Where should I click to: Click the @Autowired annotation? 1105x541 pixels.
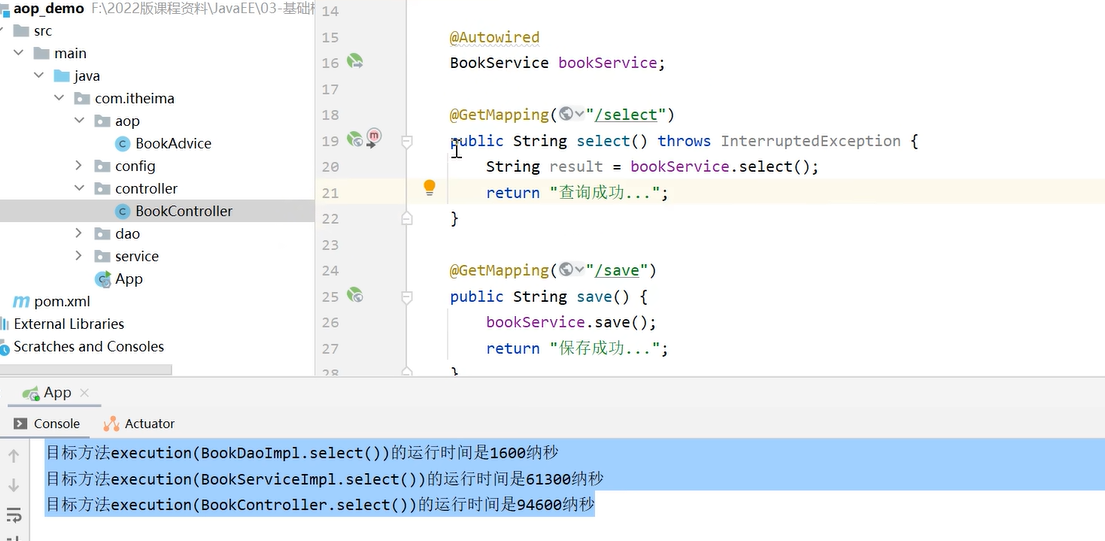point(495,37)
